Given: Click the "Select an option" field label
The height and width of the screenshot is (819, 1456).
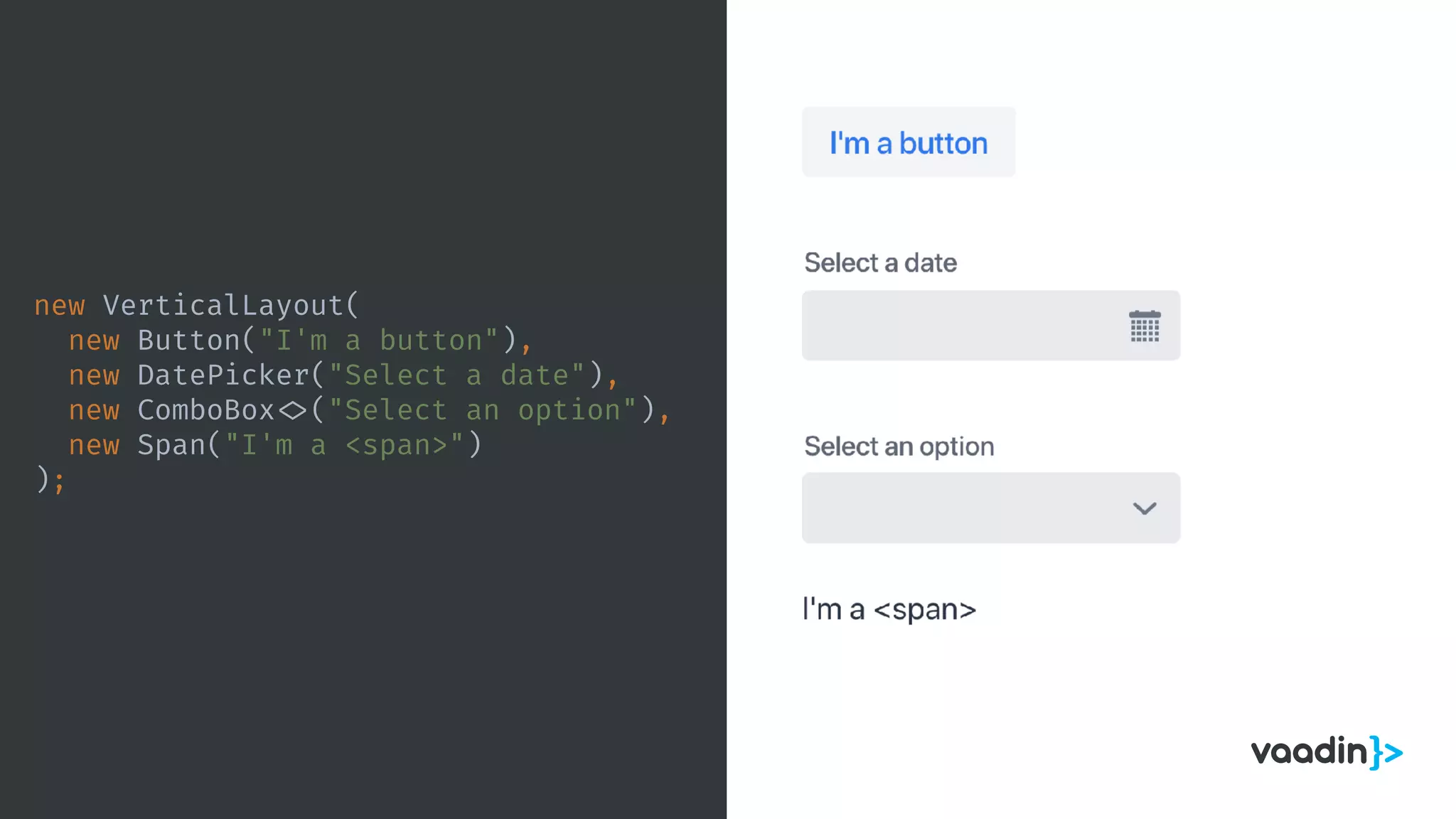Looking at the screenshot, I should 899,446.
